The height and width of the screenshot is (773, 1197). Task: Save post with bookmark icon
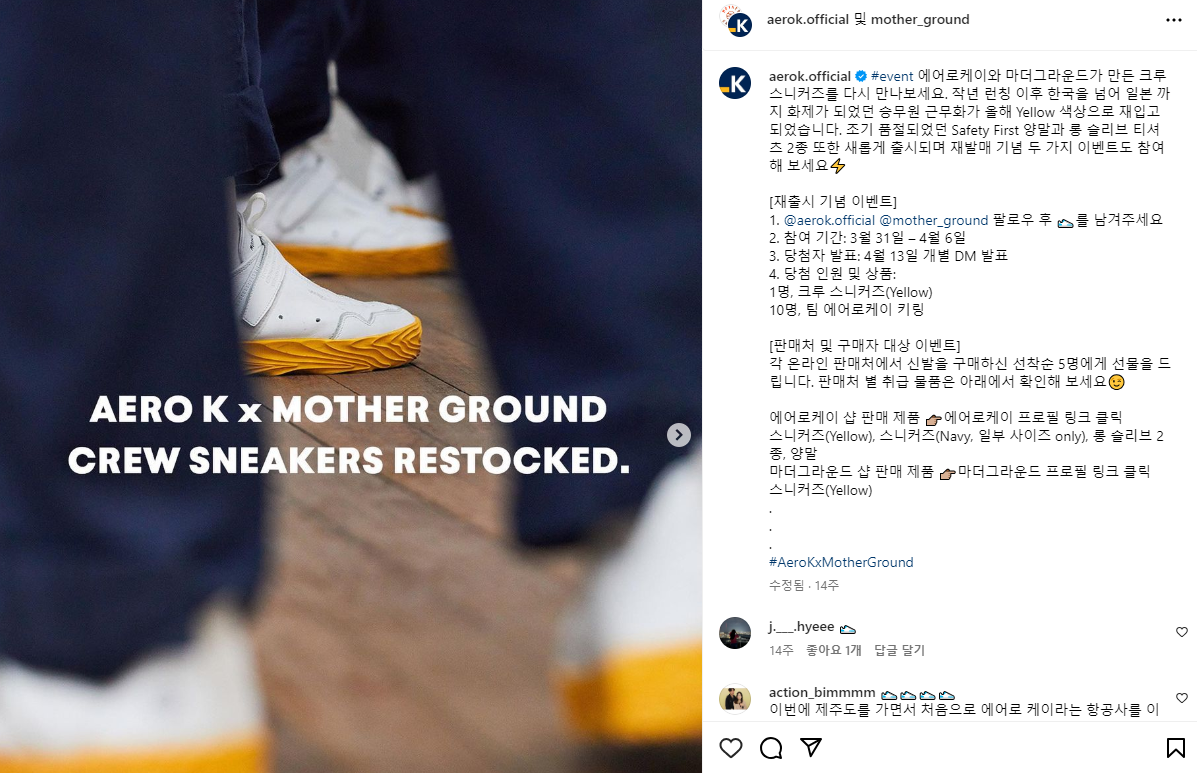point(1176,748)
